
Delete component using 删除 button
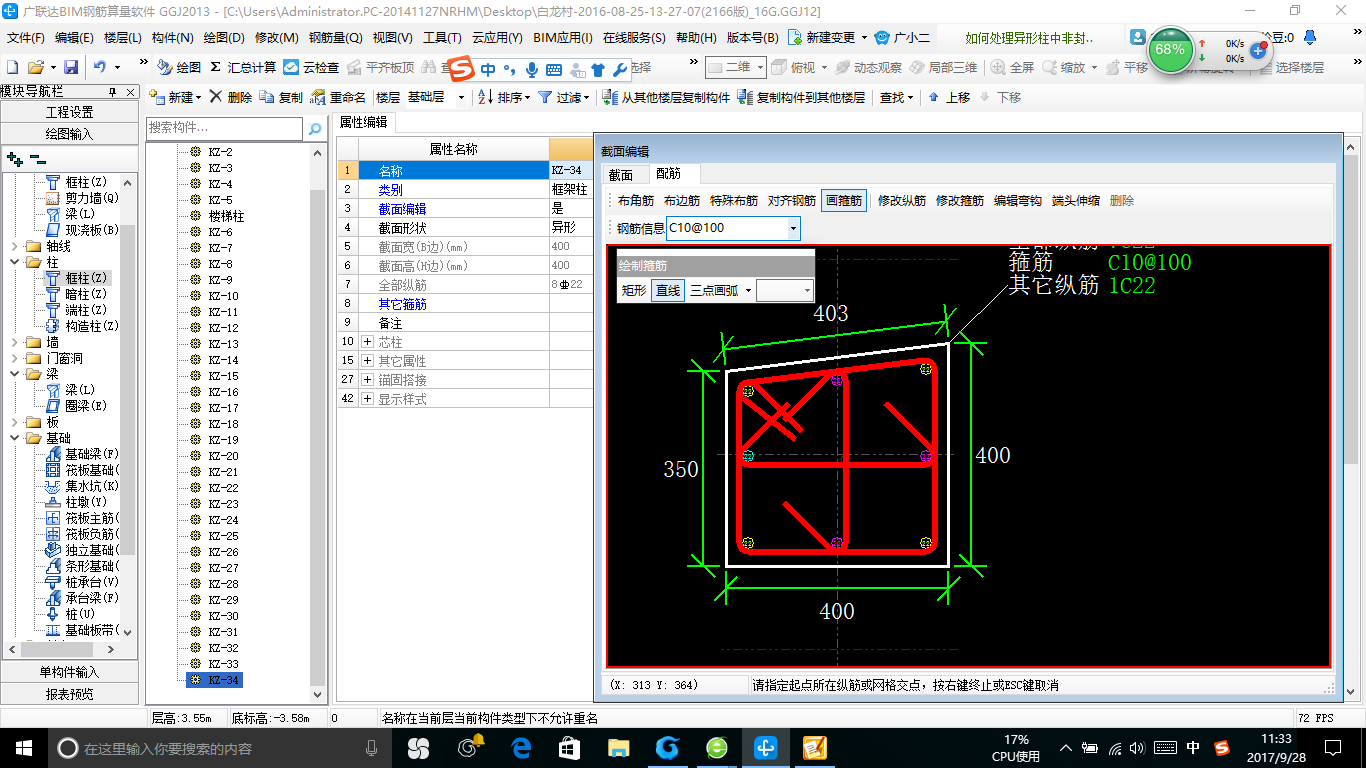(x=231, y=98)
